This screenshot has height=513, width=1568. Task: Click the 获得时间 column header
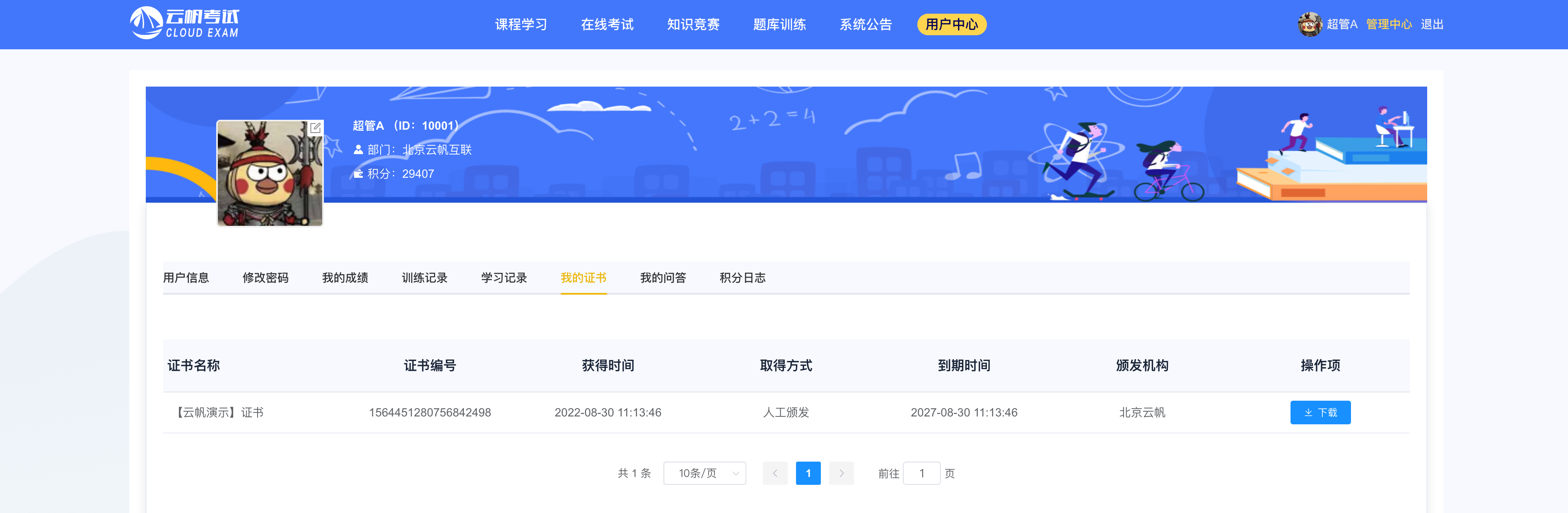pyautogui.click(x=608, y=365)
